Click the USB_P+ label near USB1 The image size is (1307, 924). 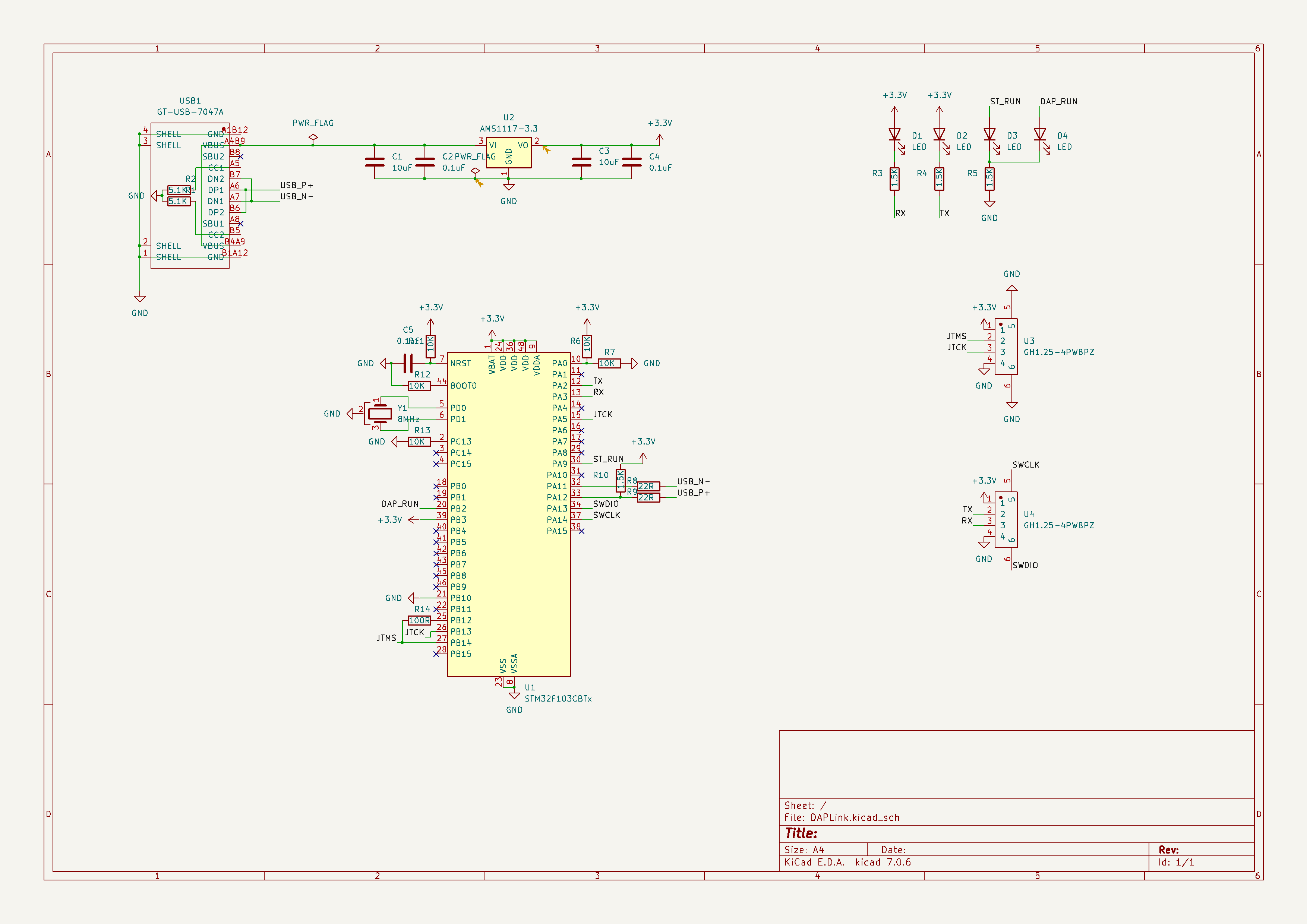click(297, 185)
